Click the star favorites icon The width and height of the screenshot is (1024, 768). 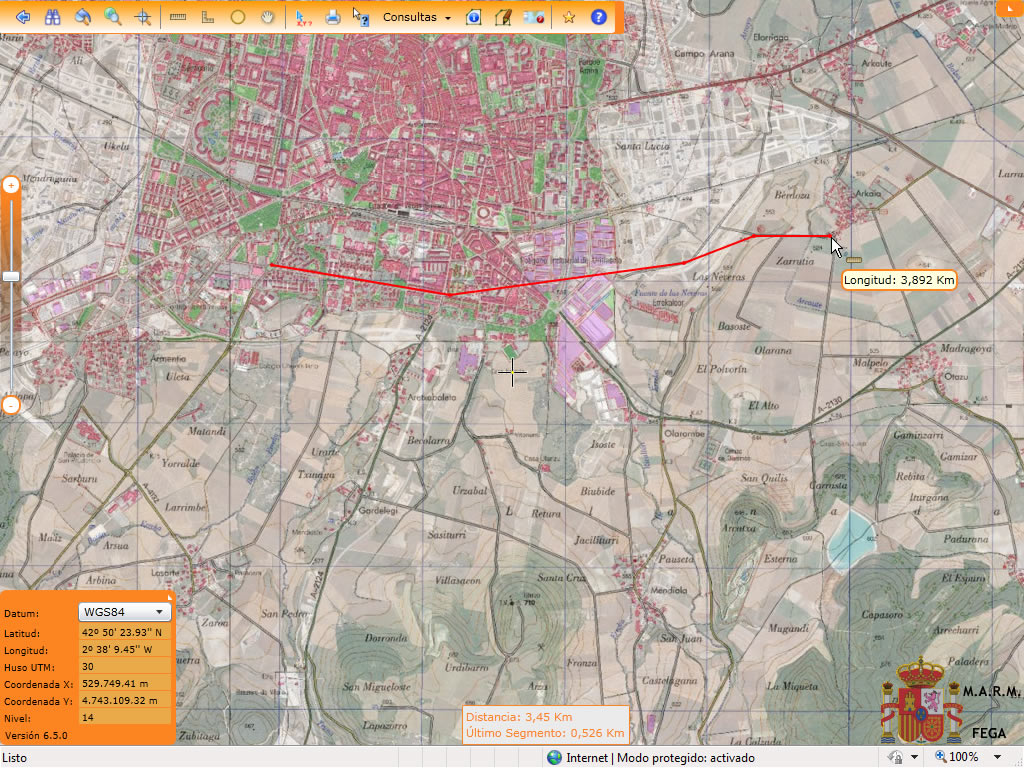(569, 17)
